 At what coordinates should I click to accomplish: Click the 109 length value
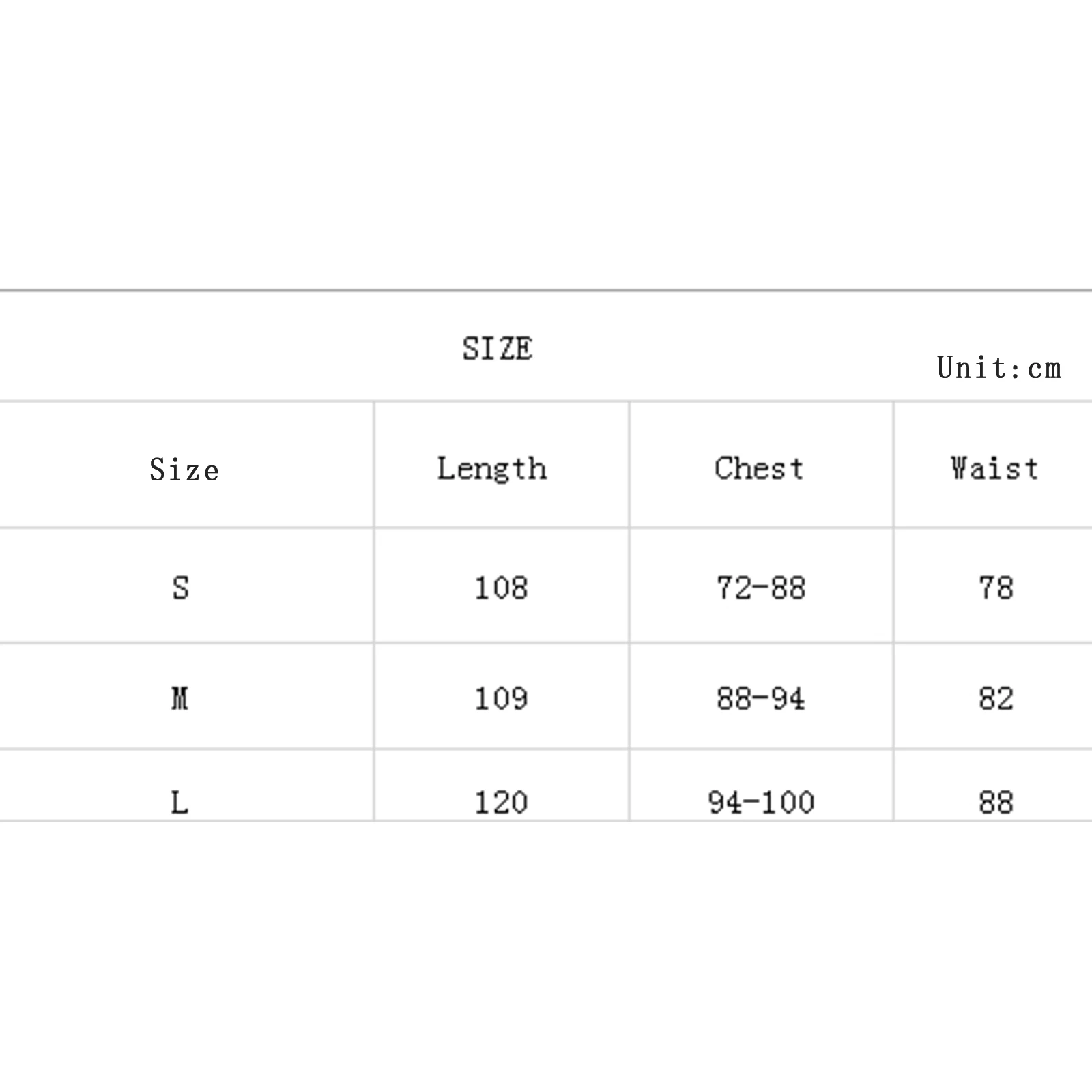click(501, 698)
